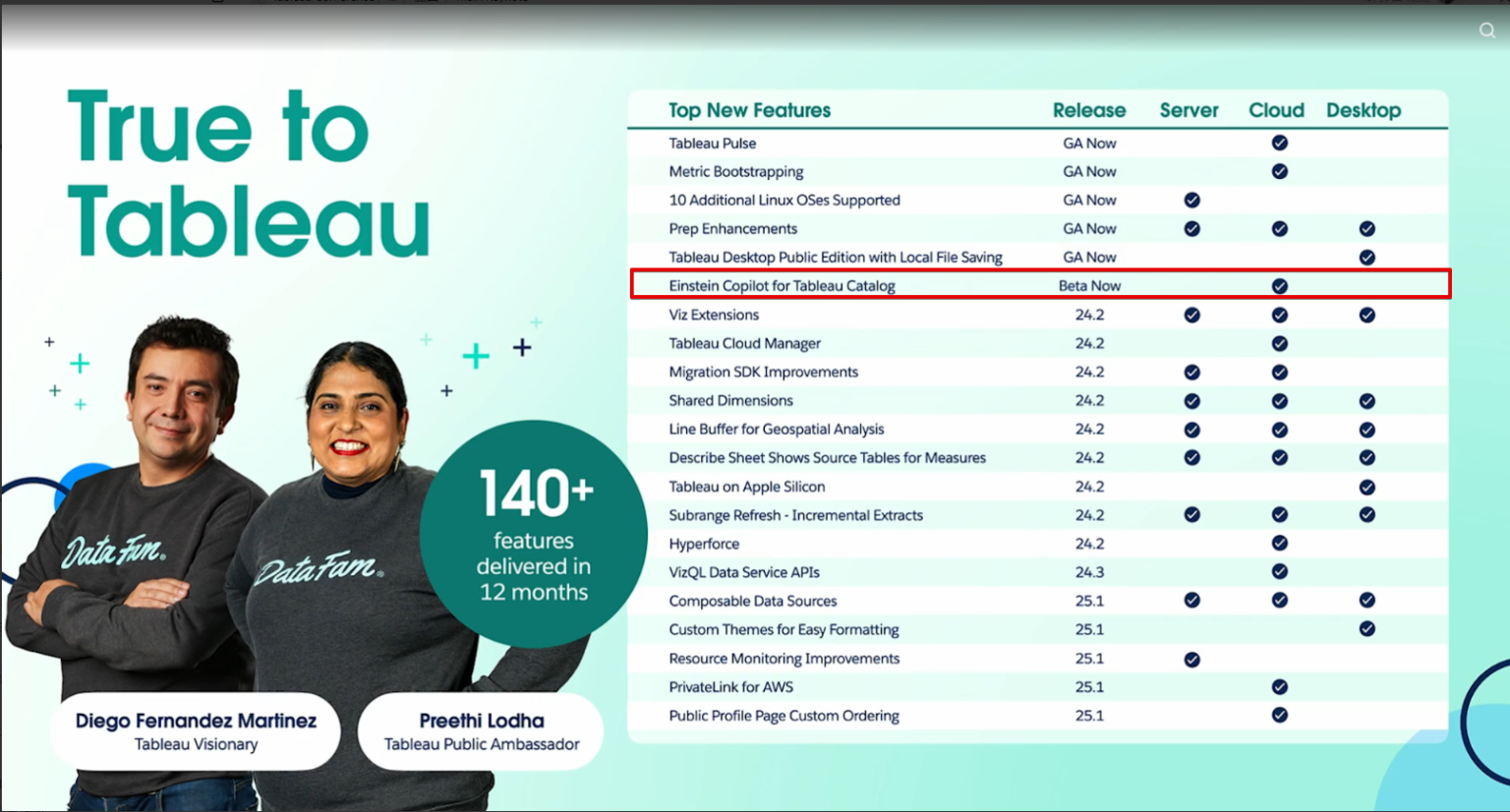Click the Cloud checkmark for Hyperforce

tap(1279, 543)
